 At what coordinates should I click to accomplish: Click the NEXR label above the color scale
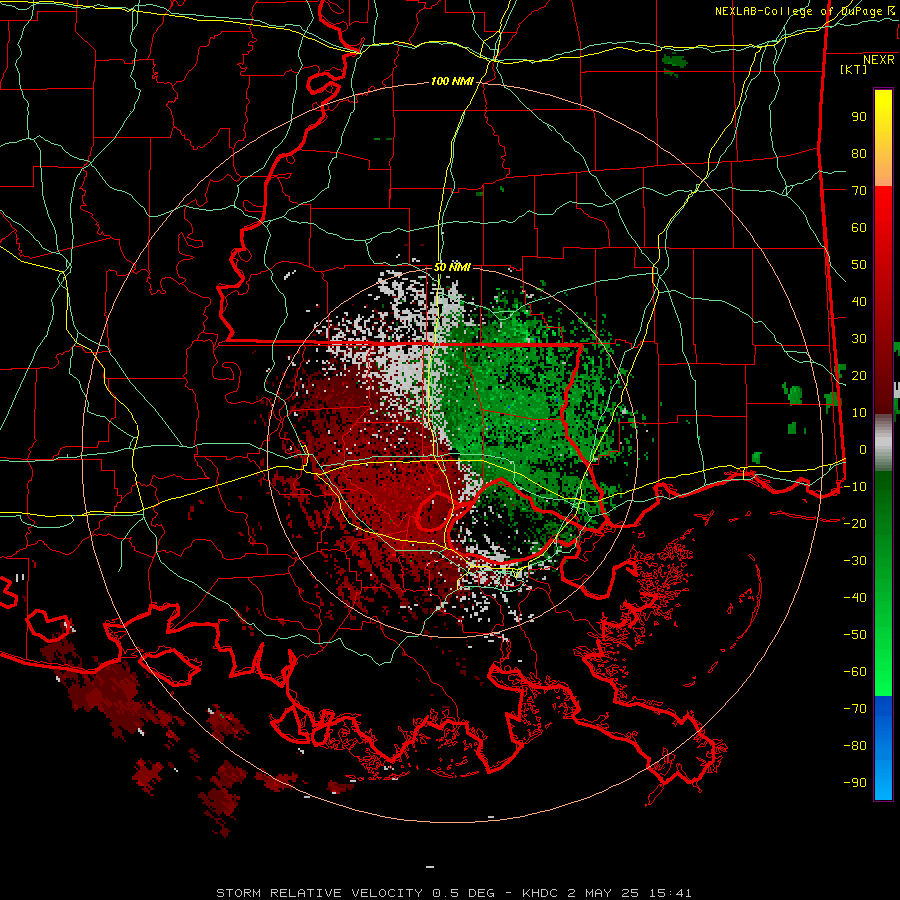(x=879, y=60)
